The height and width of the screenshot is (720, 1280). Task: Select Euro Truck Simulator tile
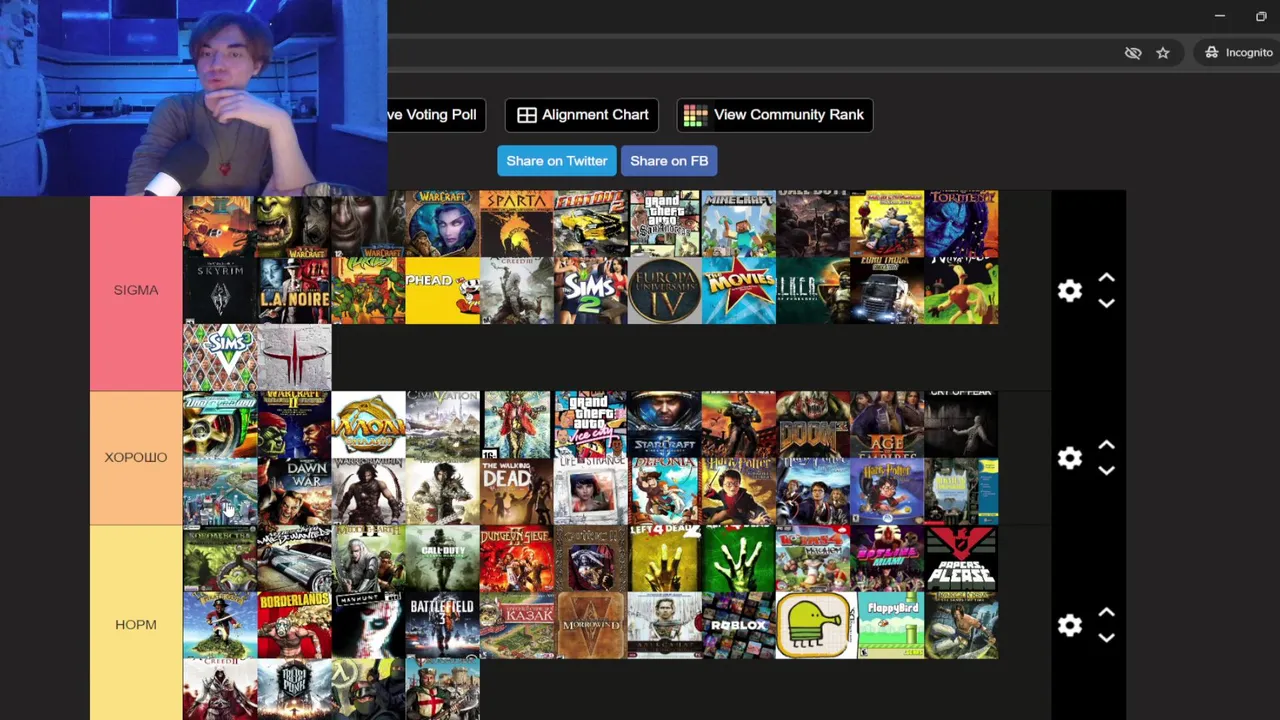pyautogui.click(x=887, y=291)
